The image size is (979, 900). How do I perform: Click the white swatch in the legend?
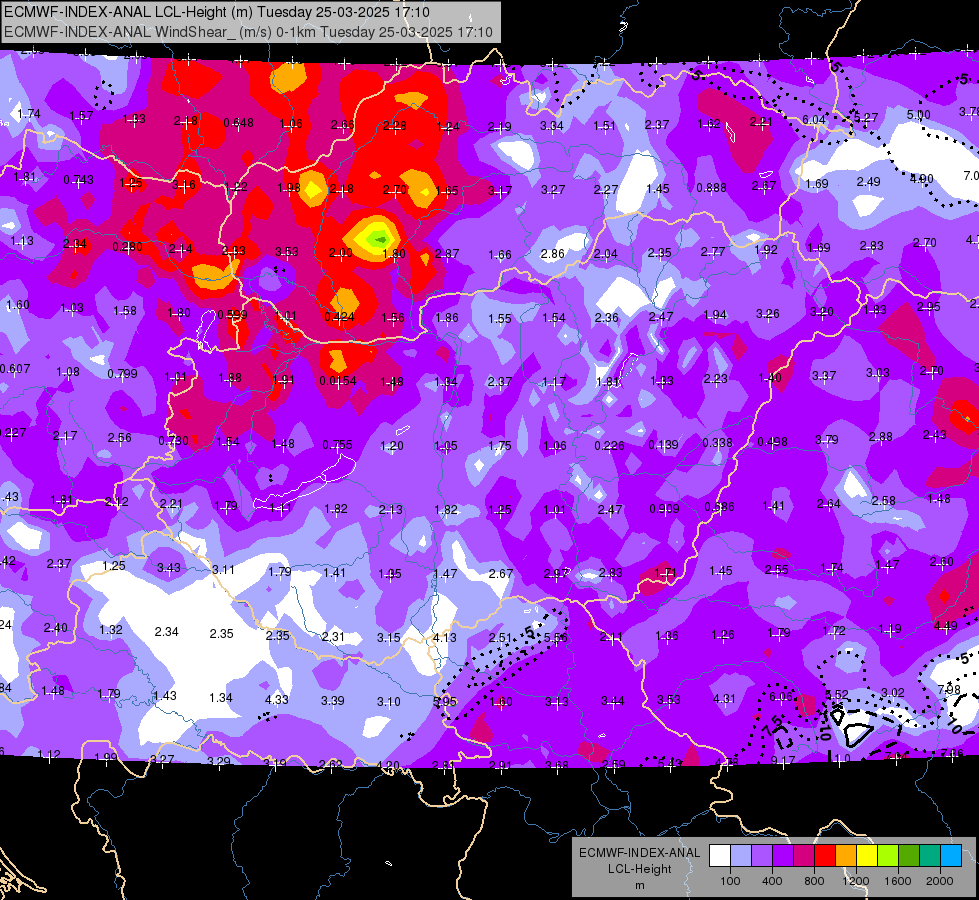720,856
